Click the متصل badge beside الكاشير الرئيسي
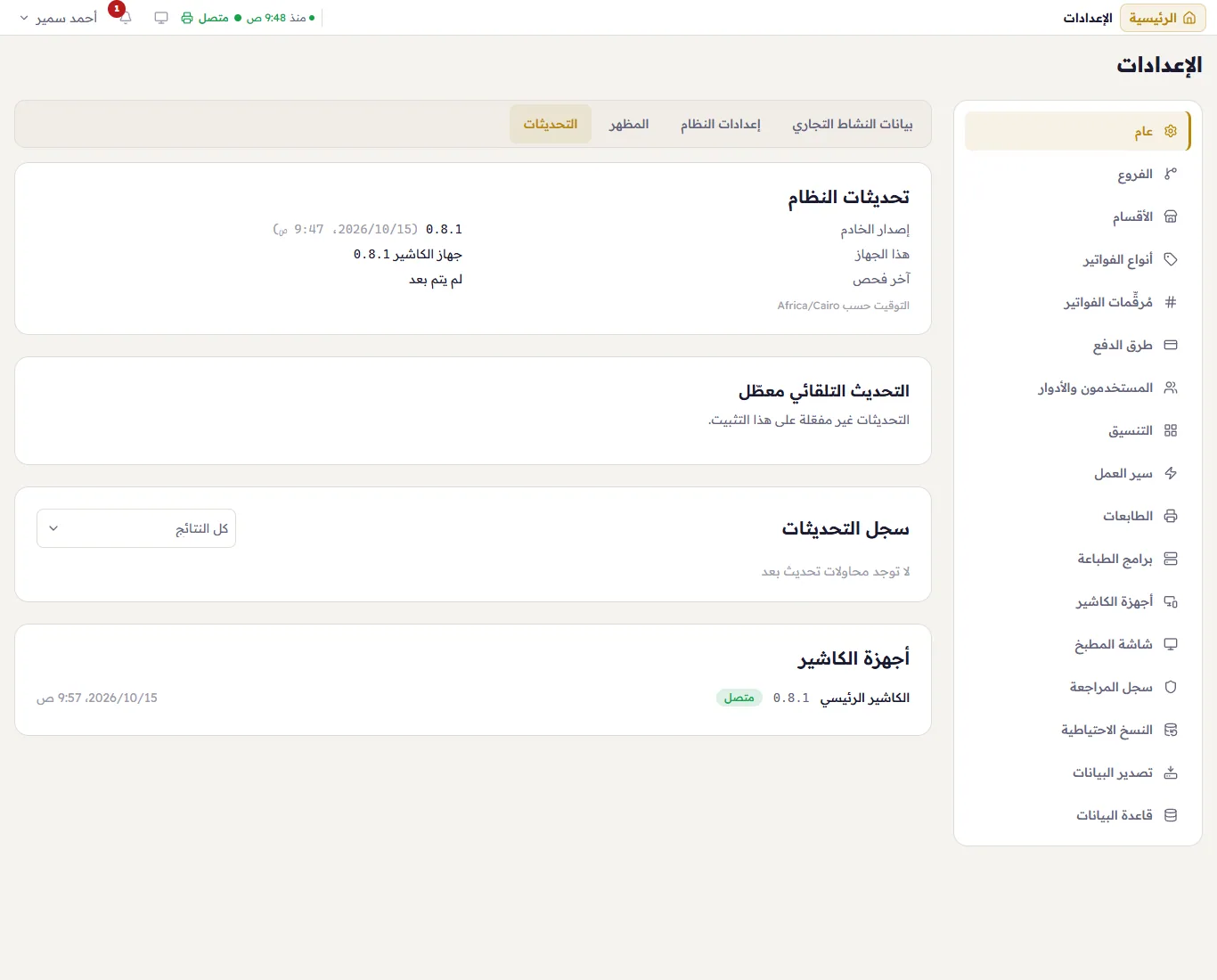Image resolution: width=1217 pixels, height=980 pixels. tap(739, 698)
